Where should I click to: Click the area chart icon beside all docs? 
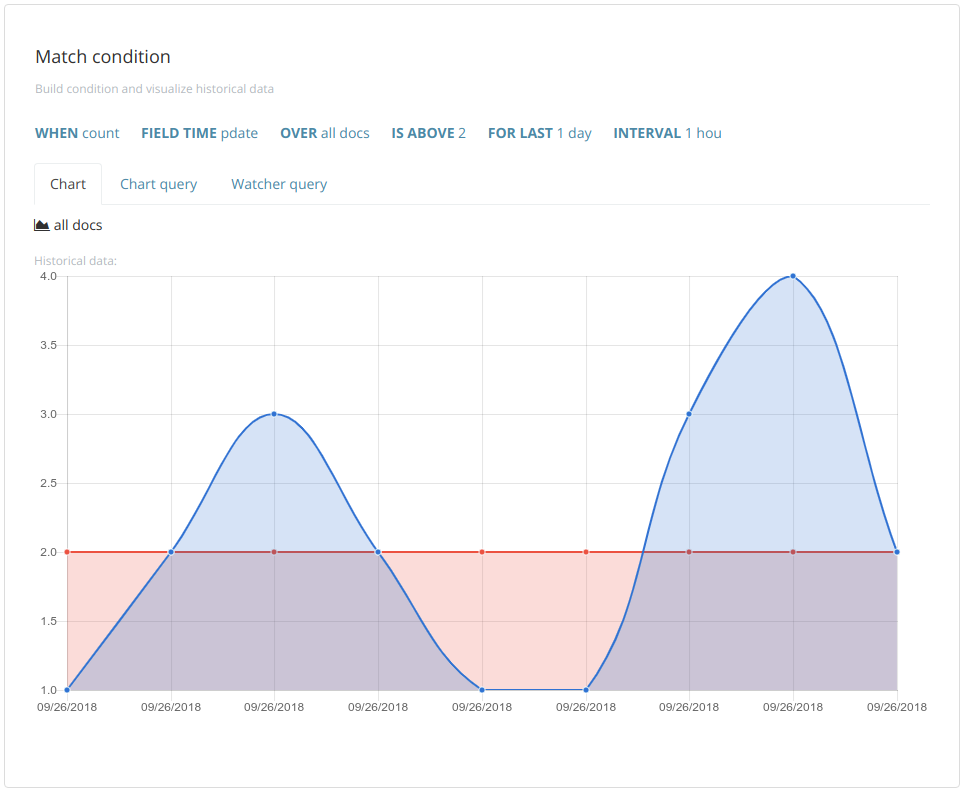coord(42,225)
